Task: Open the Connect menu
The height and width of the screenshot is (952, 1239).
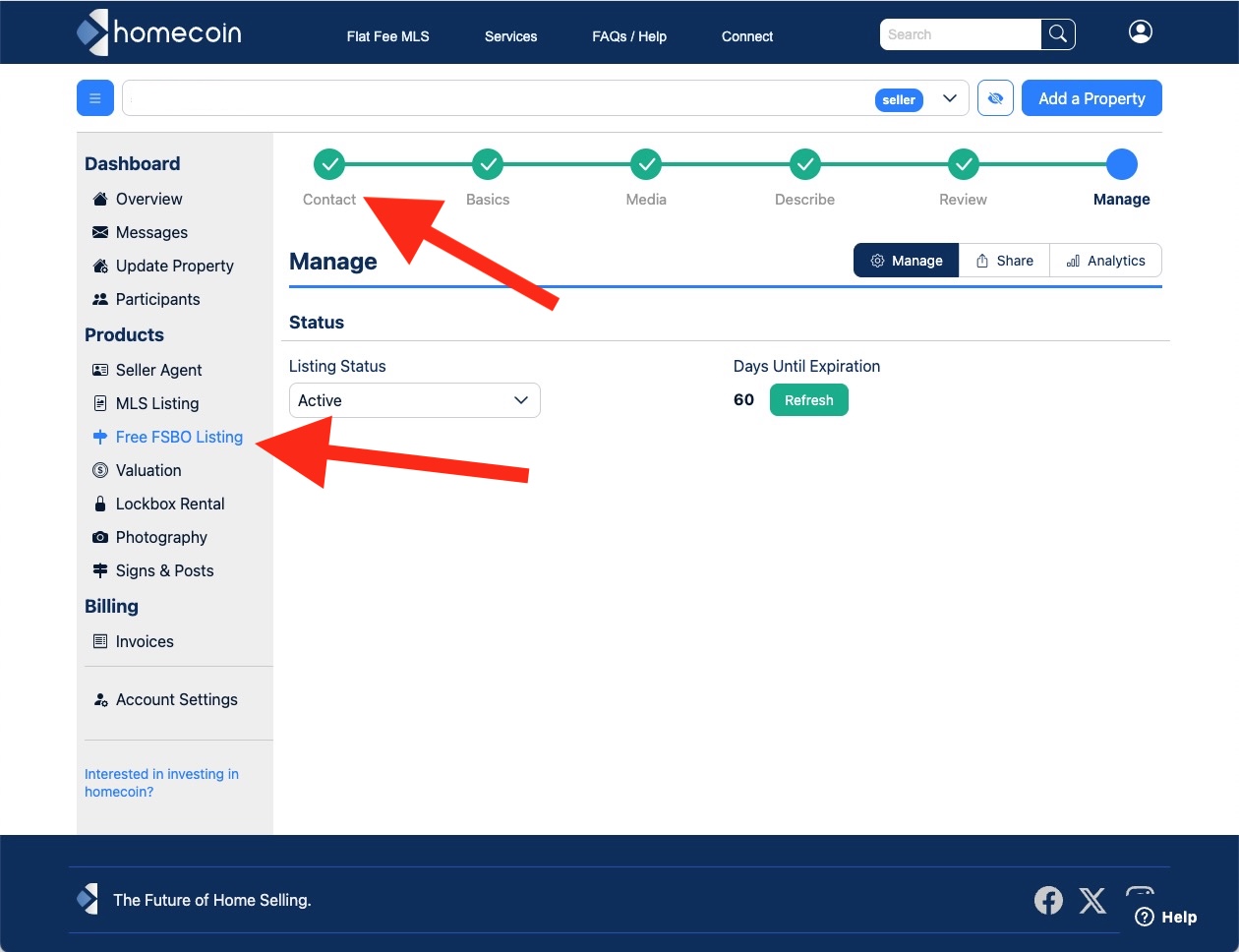Action: 747,36
